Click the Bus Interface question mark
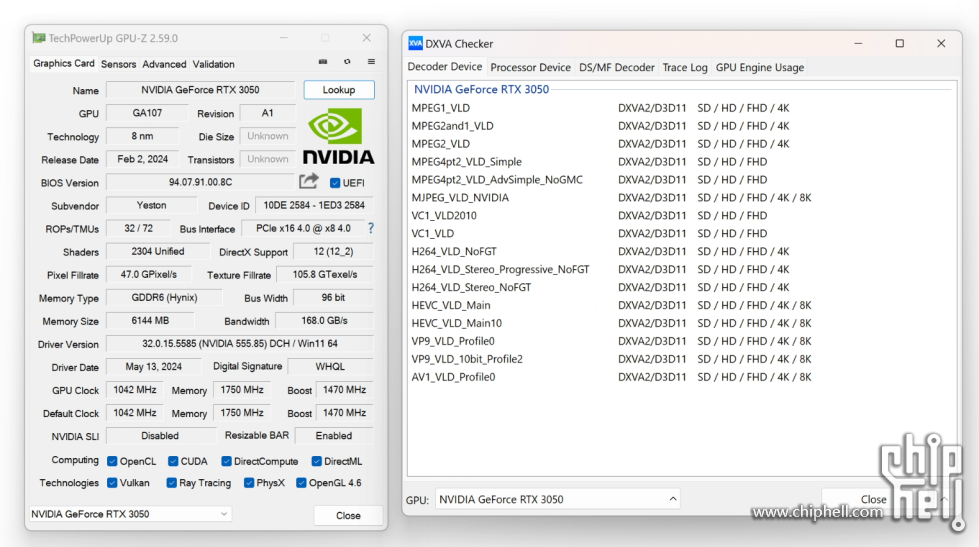This screenshot has width=979, height=547. (x=371, y=228)
